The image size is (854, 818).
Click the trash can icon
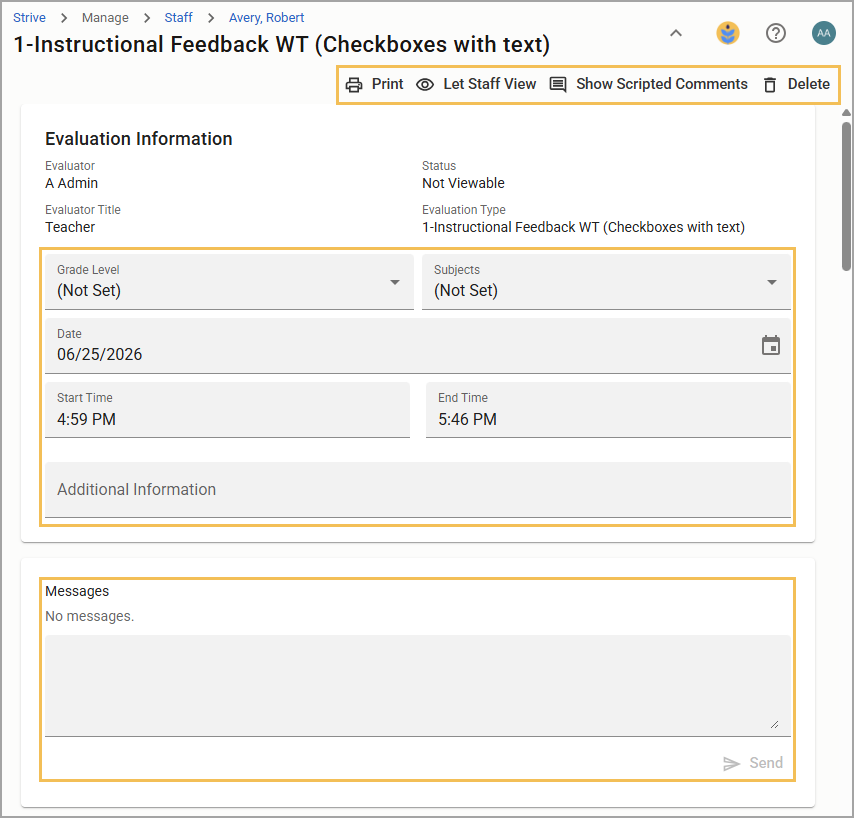770,84
